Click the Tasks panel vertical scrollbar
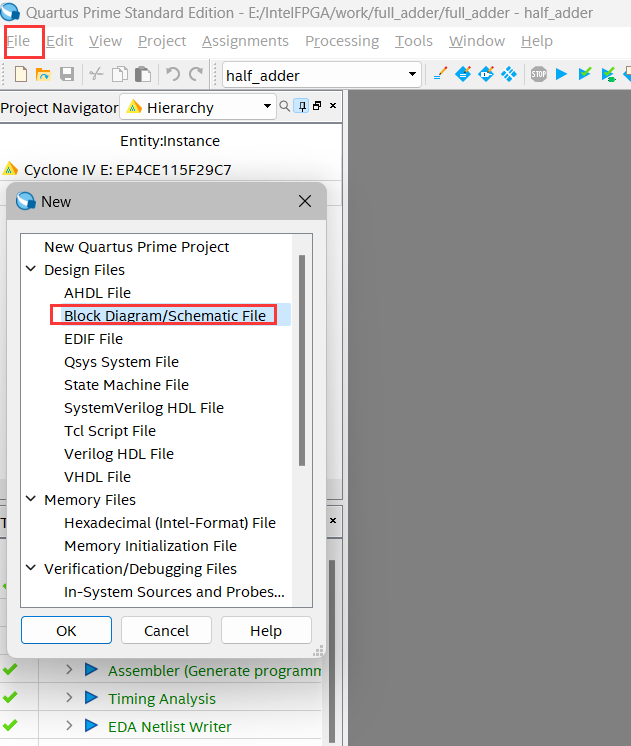The width and height of the screenshot is (631, 746). click(332, 650)
